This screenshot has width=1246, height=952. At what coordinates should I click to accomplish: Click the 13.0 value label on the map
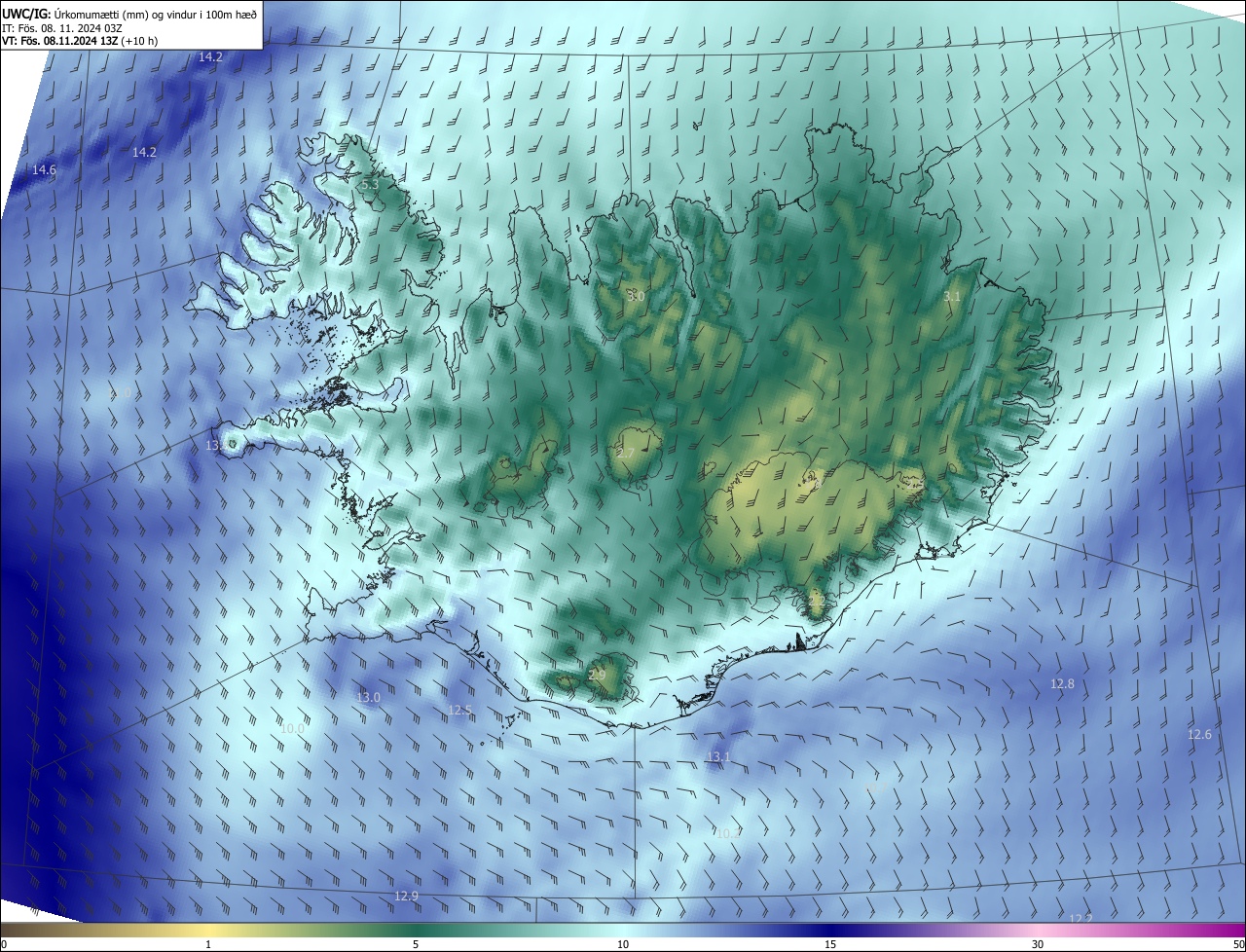[368, 697]
